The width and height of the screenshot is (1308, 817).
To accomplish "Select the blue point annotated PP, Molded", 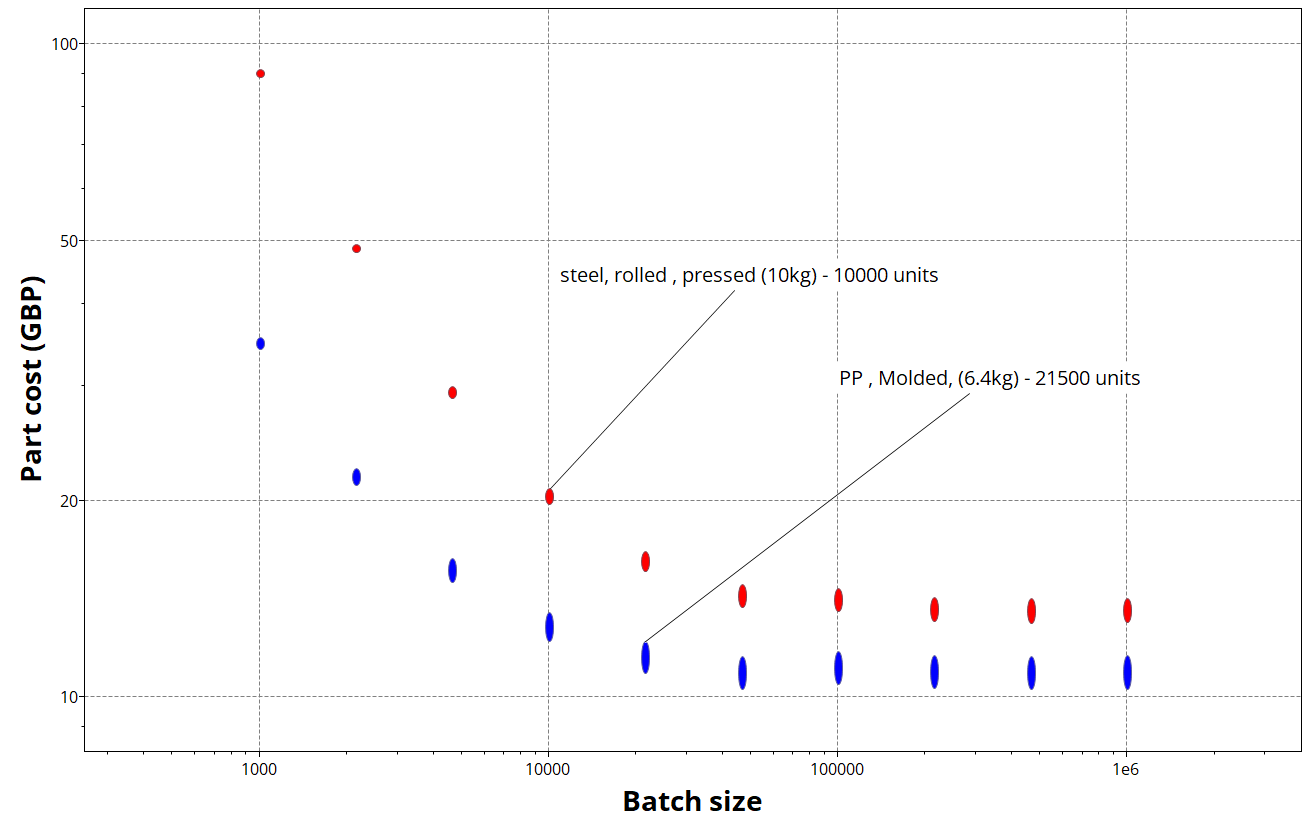I will pos(645,657).
